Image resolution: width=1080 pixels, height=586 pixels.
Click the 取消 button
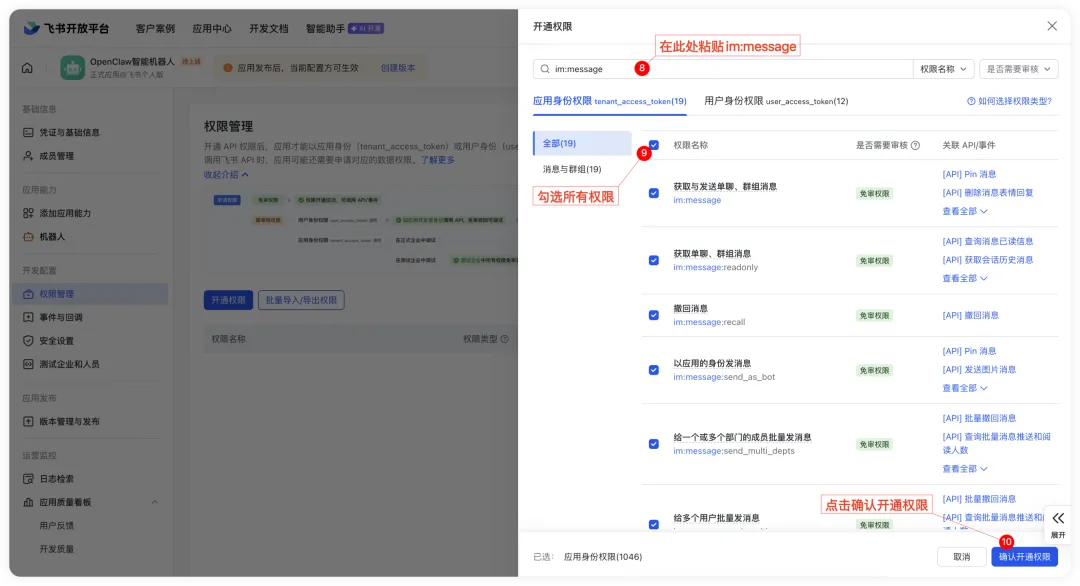click(962, 556)
